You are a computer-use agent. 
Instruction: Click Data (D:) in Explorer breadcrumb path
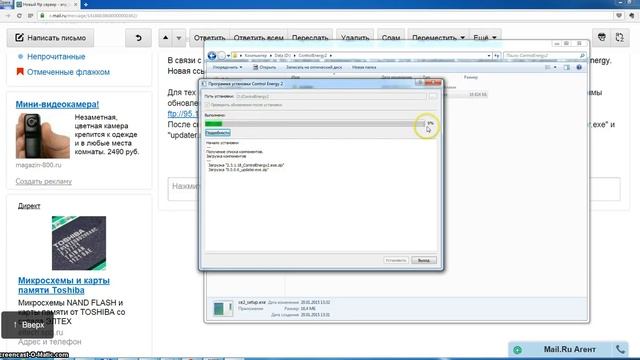tap(282, 56)
